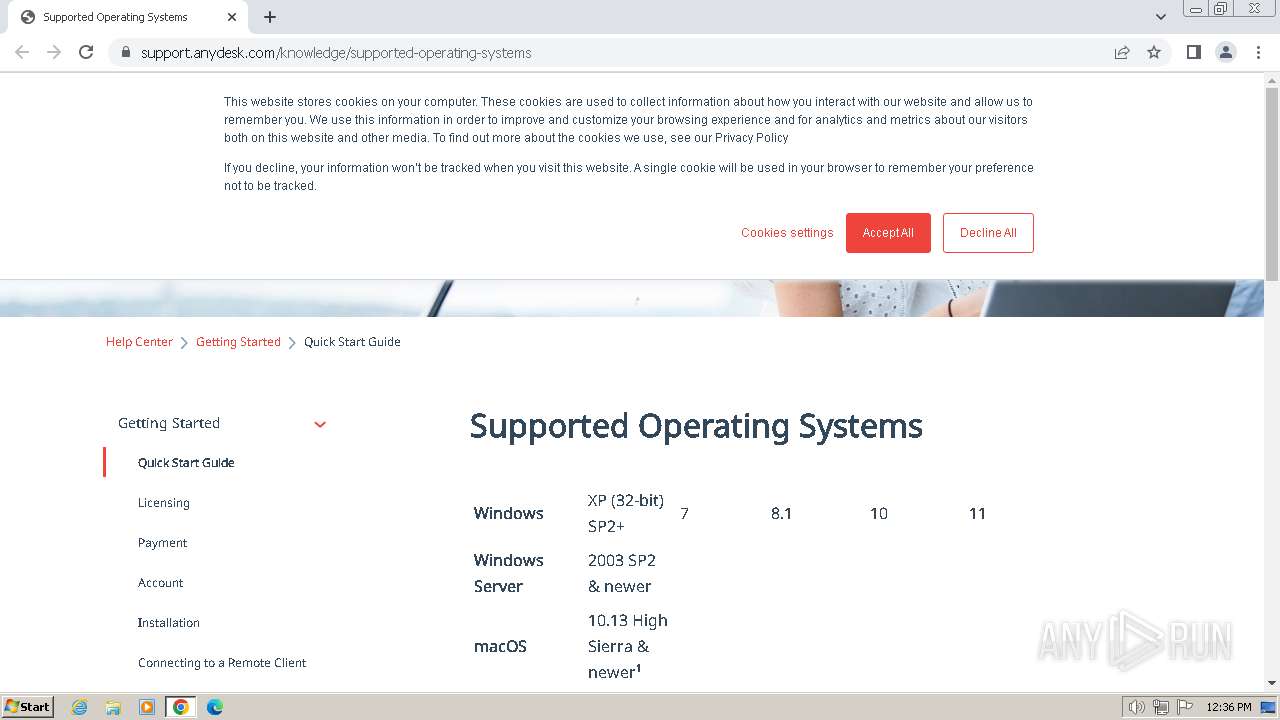Click the 10.13 High Sierra & newer cell
This screenshot has height=720, width=1280.
pos(628,646)
